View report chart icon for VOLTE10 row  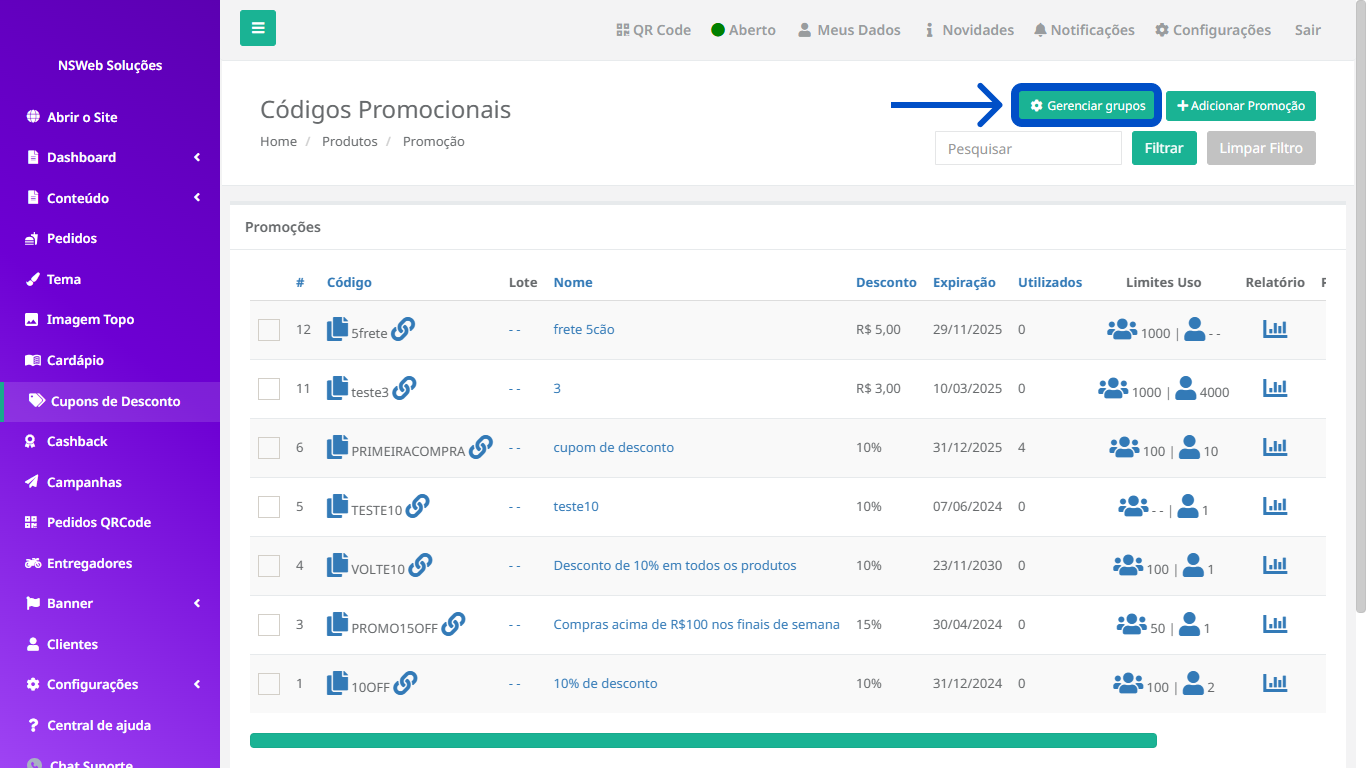(x=1275, y=564)
